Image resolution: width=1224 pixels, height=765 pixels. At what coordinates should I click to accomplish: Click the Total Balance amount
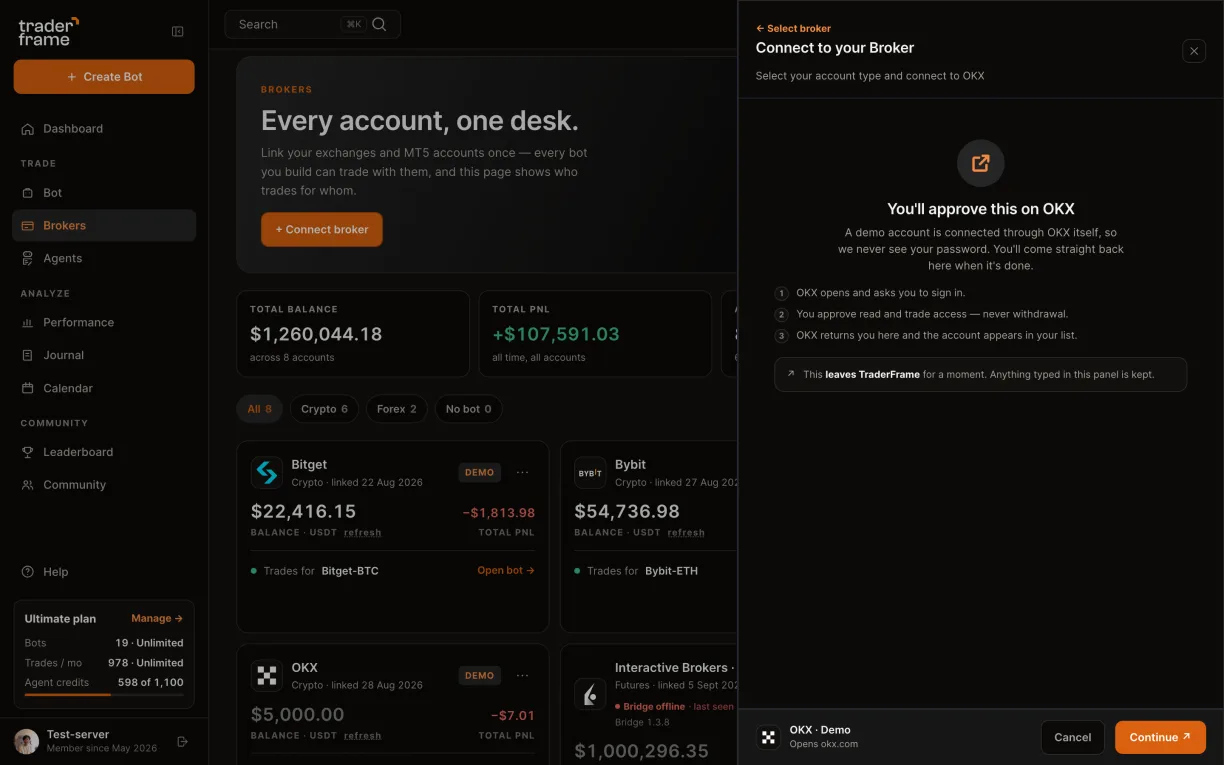(316, 334)
